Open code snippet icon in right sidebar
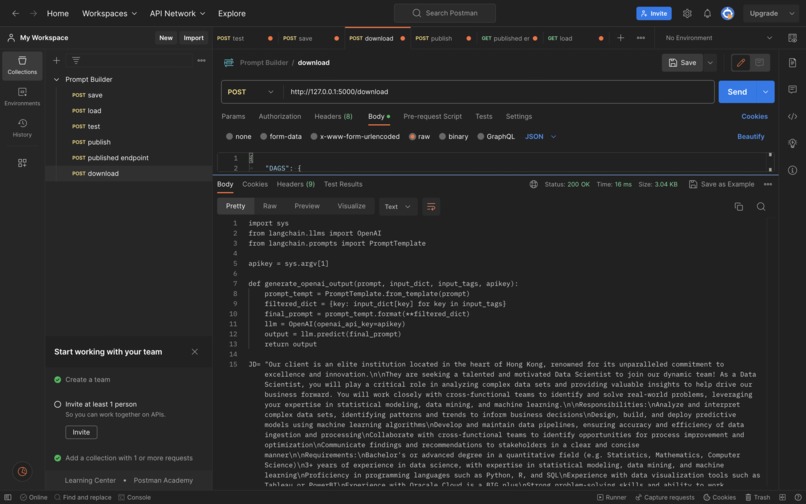Viewport: 806px width, 504px height. pos(792,116)
